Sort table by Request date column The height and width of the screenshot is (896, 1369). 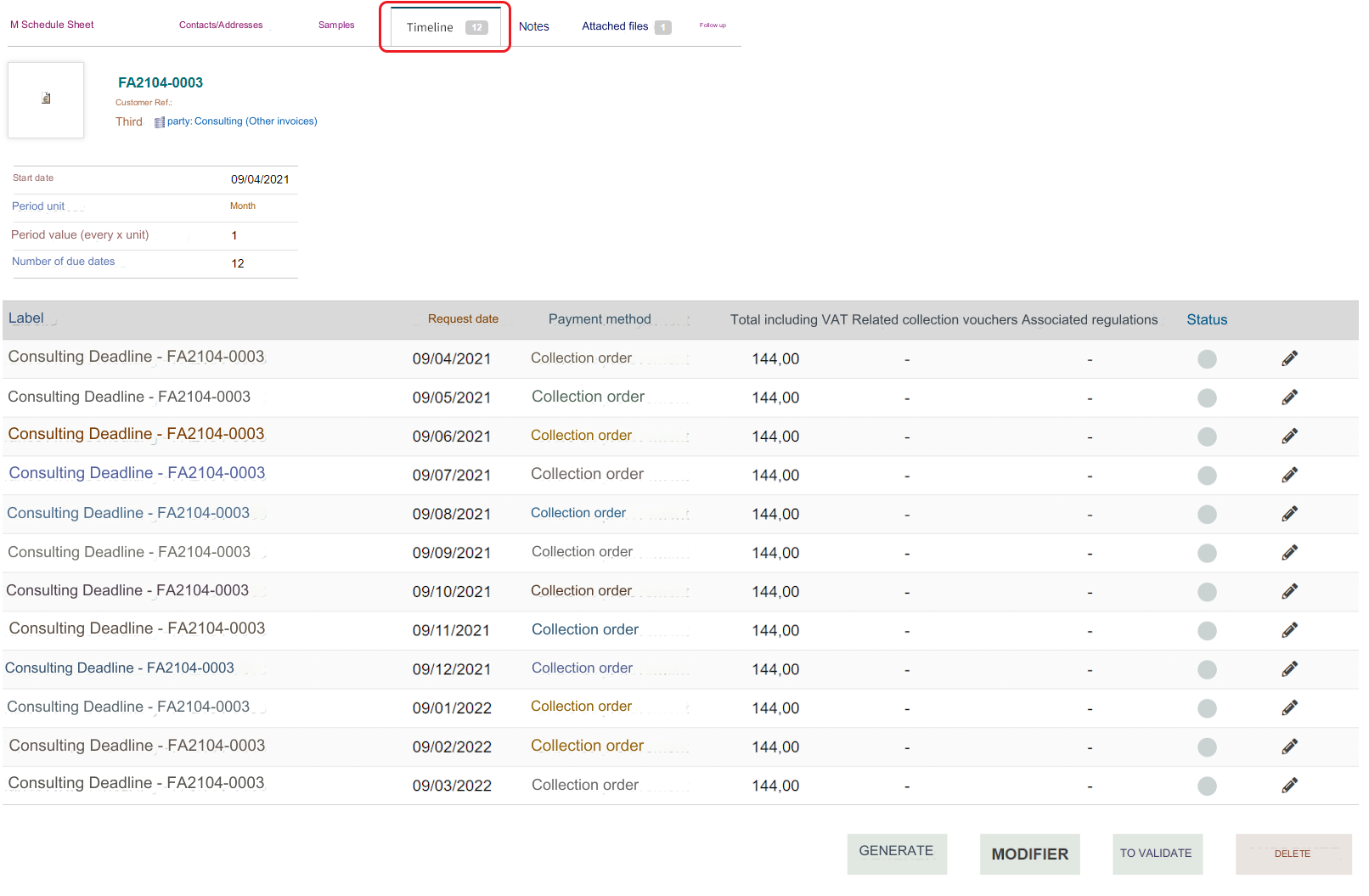[463, 319]
